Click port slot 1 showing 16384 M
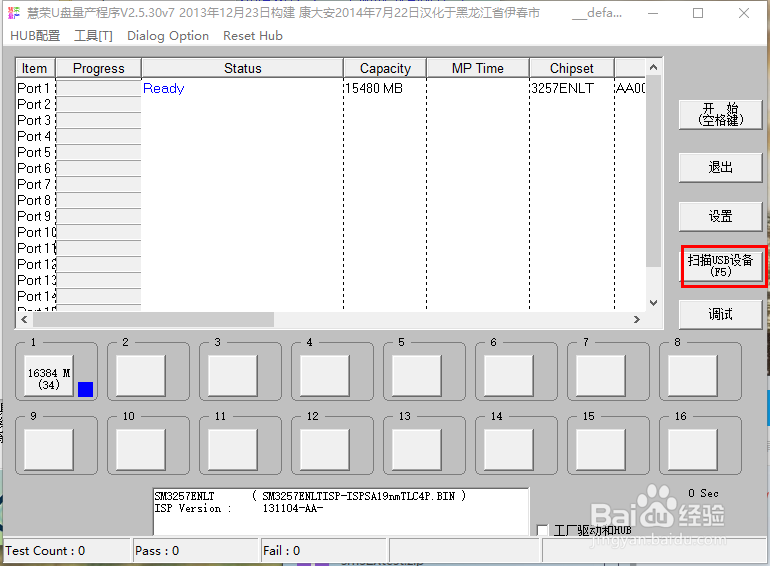The height and width of the screenshot is (566, 770). pos(49,376)
